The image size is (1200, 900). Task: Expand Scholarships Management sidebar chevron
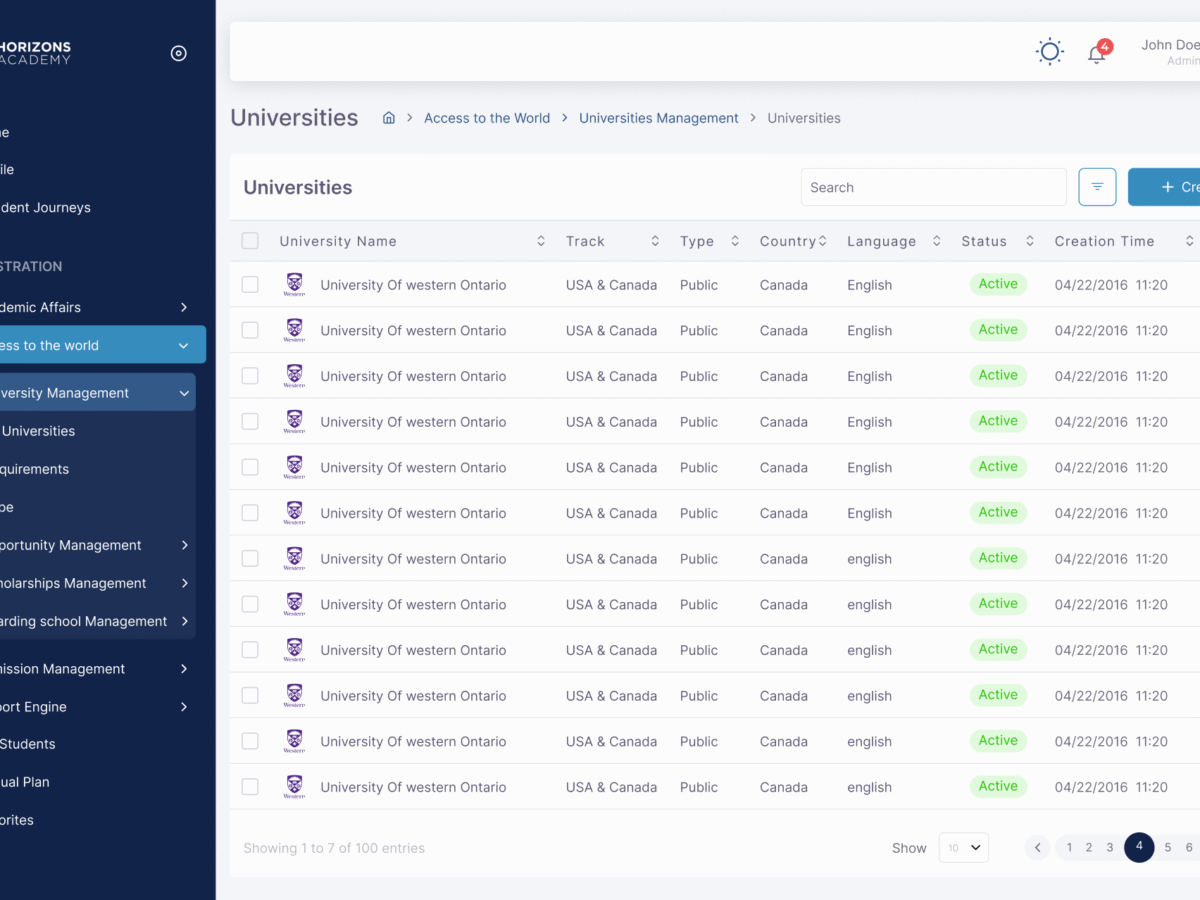[185, 583]
